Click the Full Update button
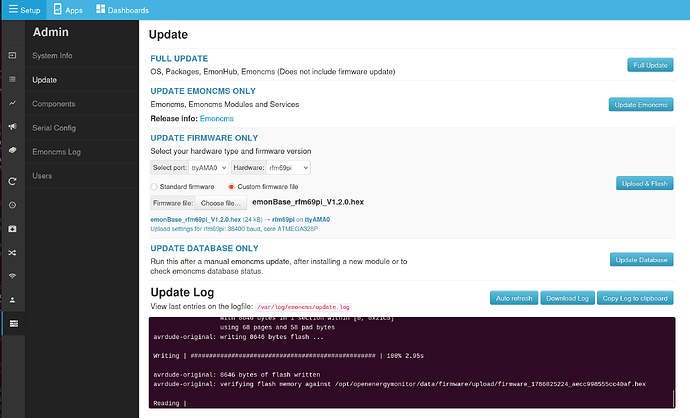 [x=650, y=65]
